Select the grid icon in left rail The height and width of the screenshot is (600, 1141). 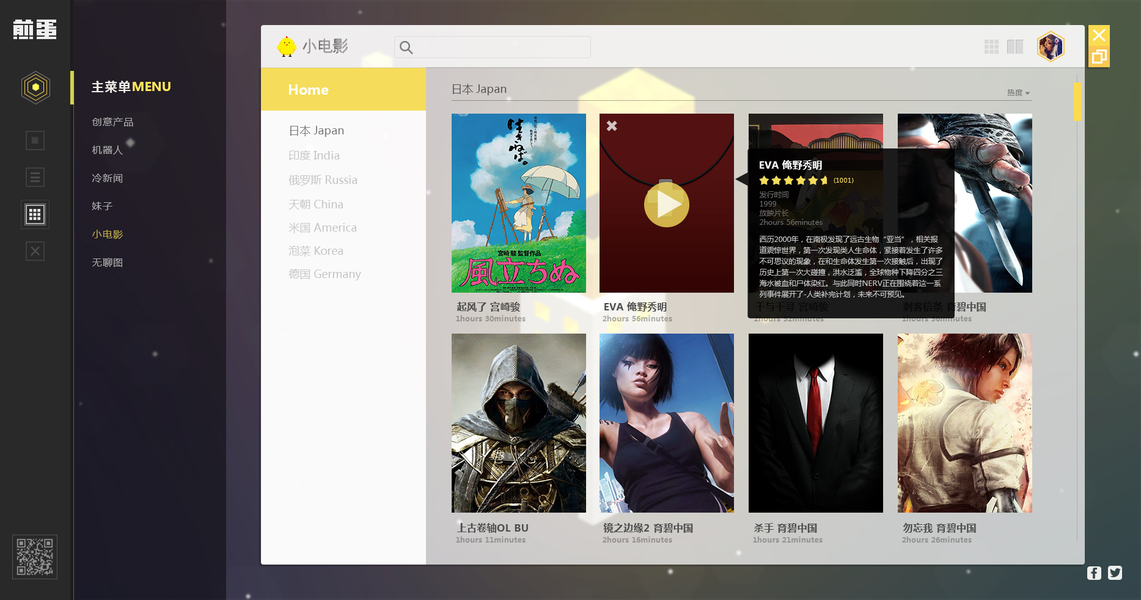[35, 215]
